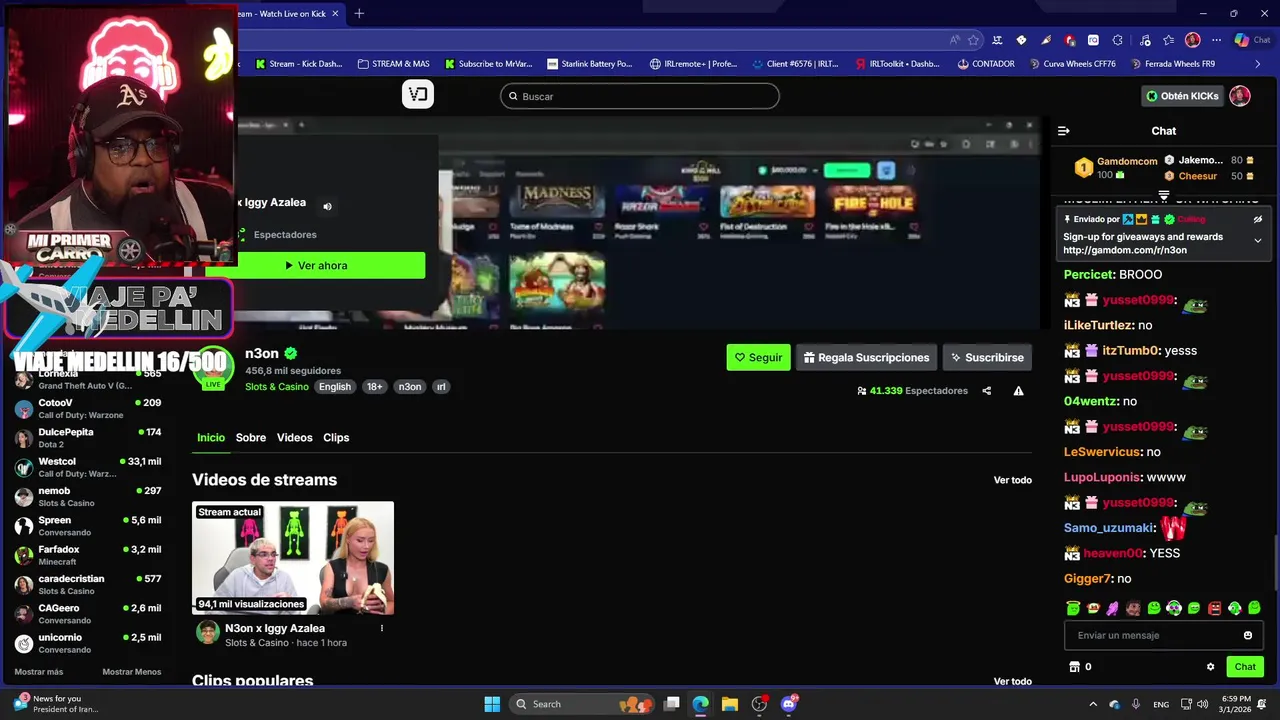Open the DulcePepita channel in sidebar

click(x=88, y=438)
